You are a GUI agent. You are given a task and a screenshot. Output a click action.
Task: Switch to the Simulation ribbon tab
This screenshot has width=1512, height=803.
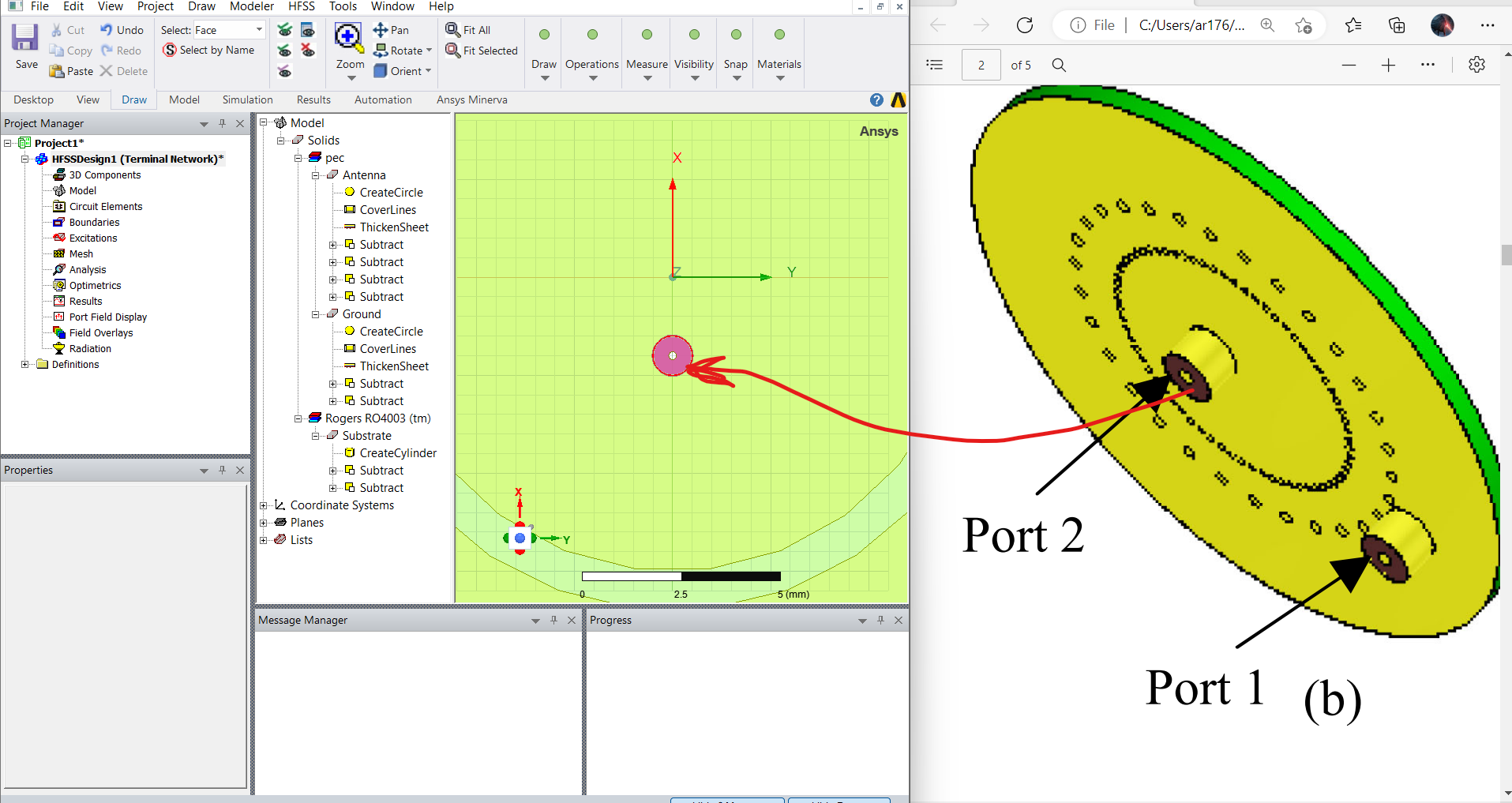(x=247, y=100)
